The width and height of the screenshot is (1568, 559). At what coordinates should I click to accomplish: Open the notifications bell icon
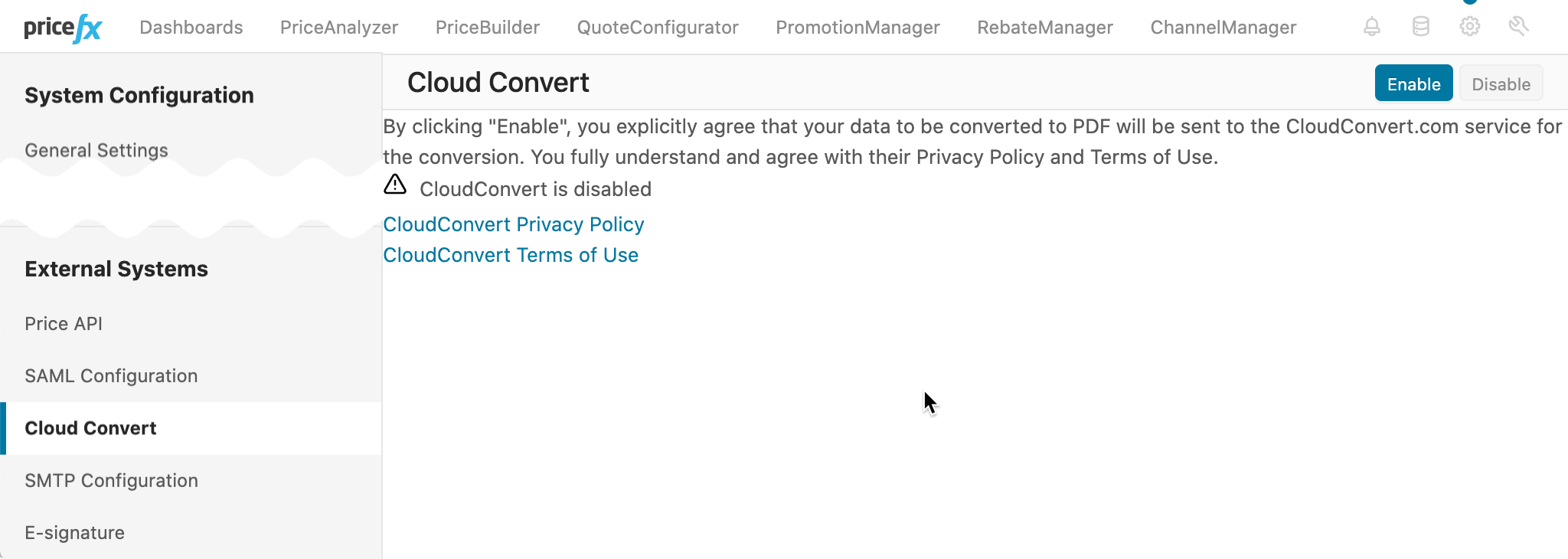point(1371,26)
